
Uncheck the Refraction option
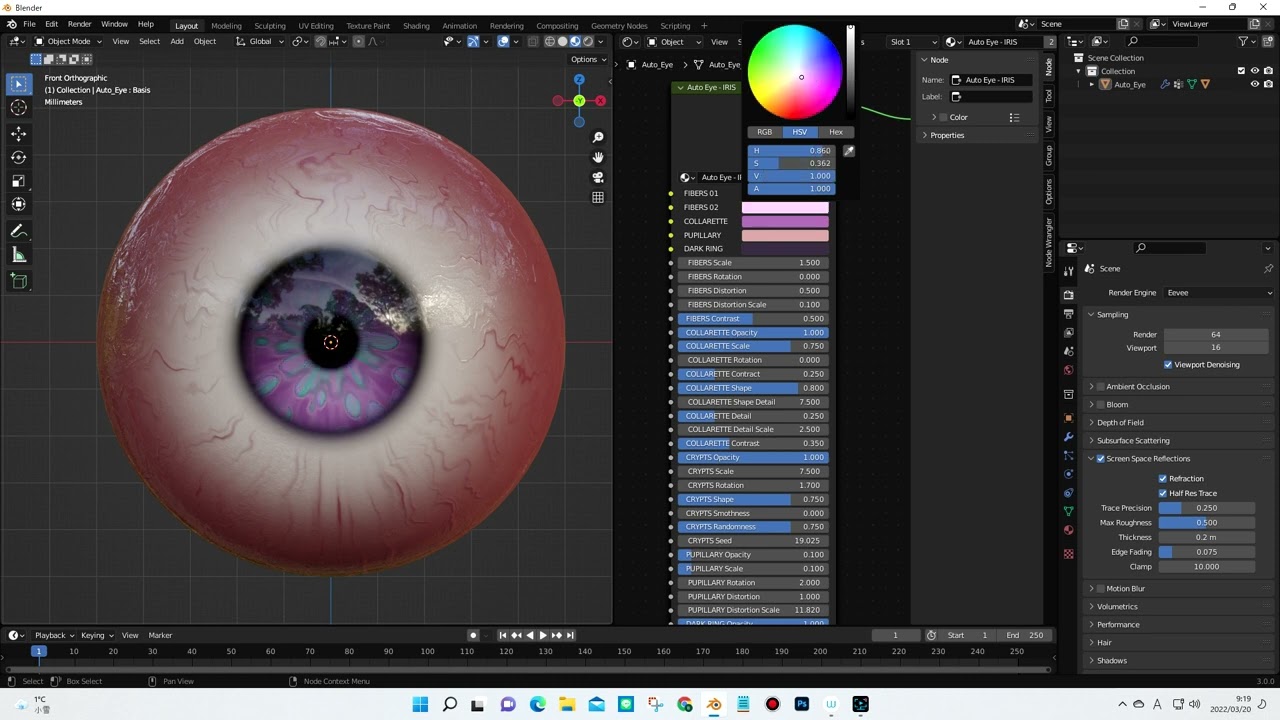pyautogui.click(x=1163, y=479)
